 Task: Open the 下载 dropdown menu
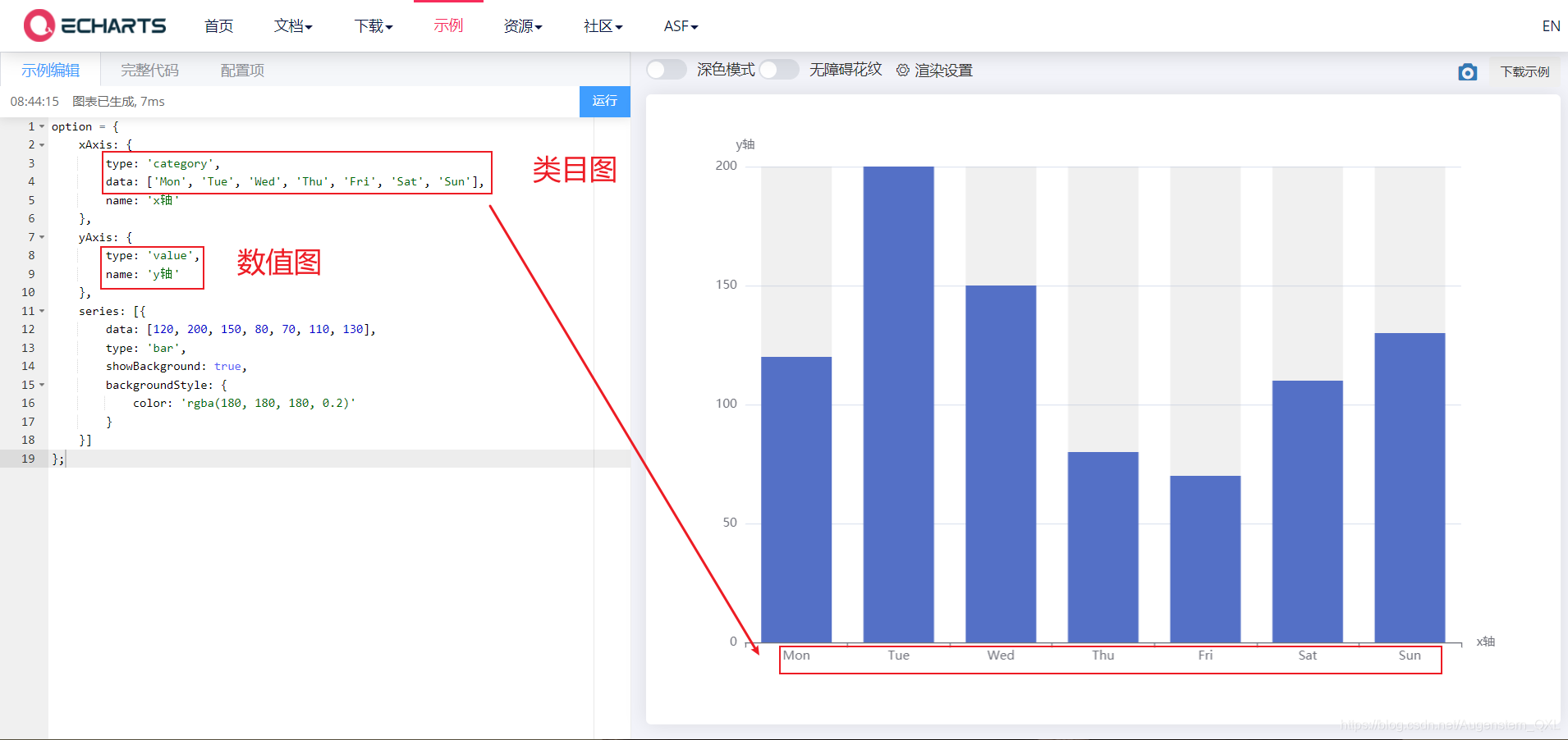374,26
